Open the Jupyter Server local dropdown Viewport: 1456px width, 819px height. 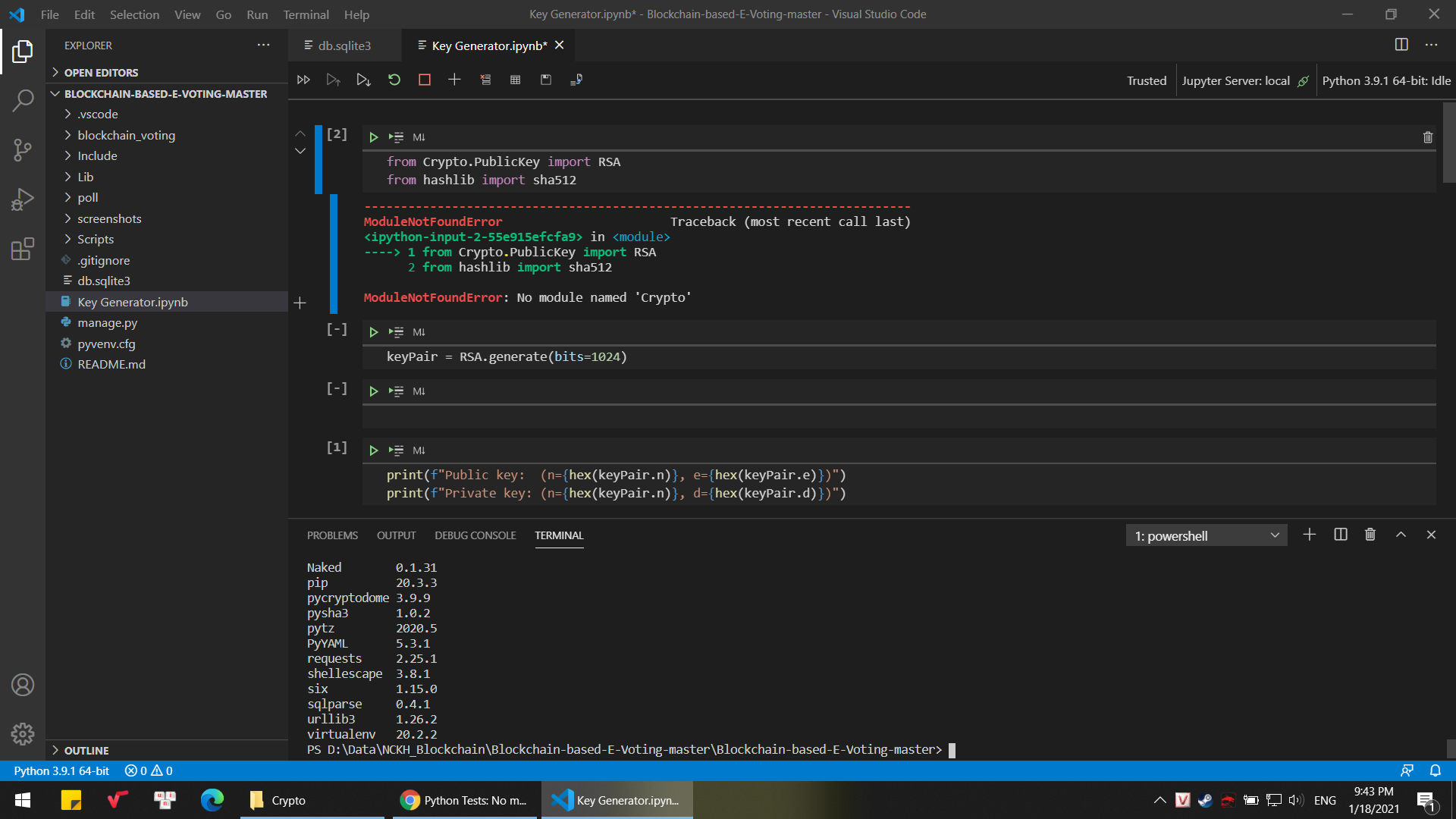(x=1244, y=79)
